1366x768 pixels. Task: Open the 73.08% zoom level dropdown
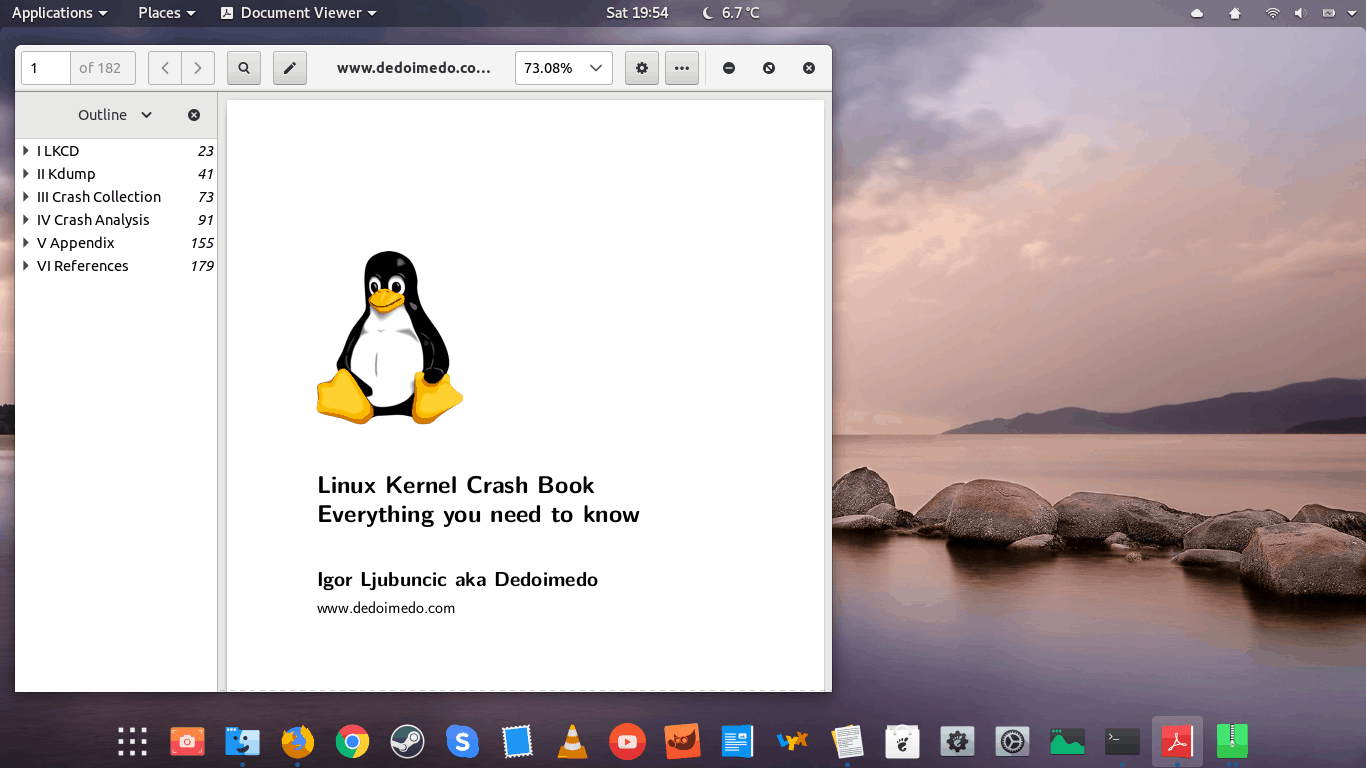tap(564, 68)
